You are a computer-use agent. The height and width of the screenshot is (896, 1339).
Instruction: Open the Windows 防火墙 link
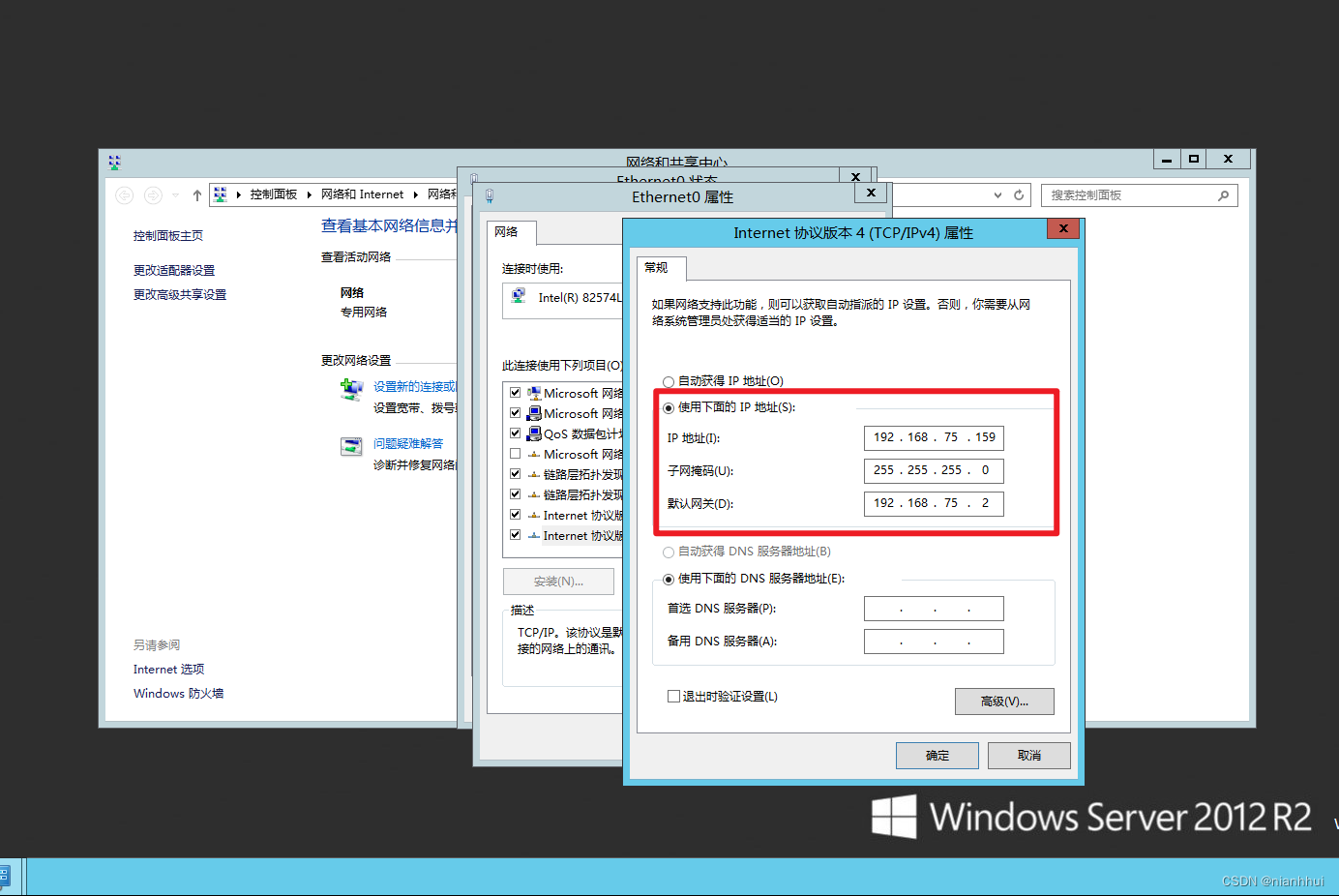tap(178, 694)
